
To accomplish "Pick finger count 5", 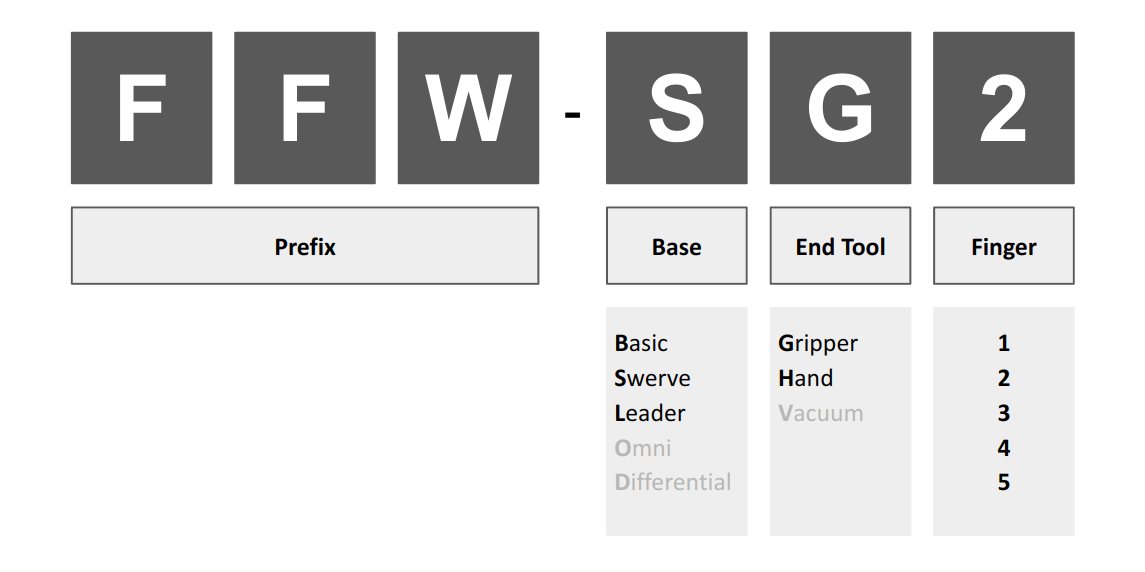I will coord(1004,482).
